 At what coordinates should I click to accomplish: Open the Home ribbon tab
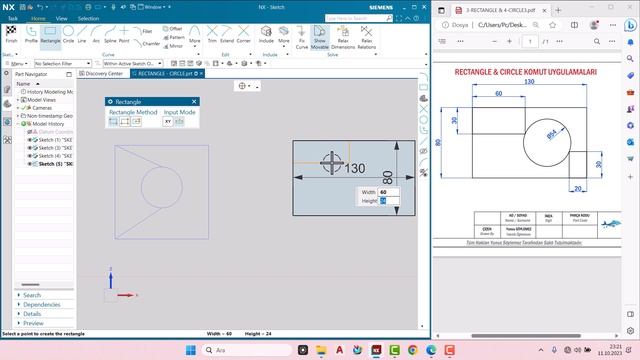38,18
